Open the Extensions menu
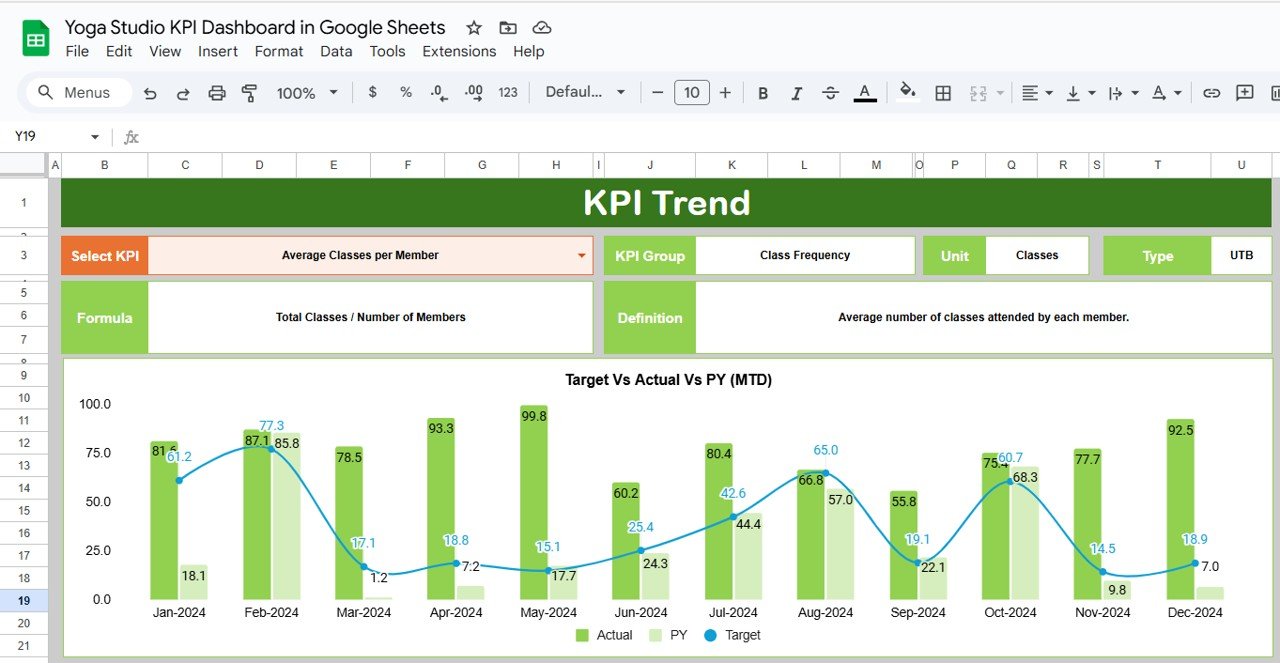This screenshot has width=1280, height=663. 459,51
